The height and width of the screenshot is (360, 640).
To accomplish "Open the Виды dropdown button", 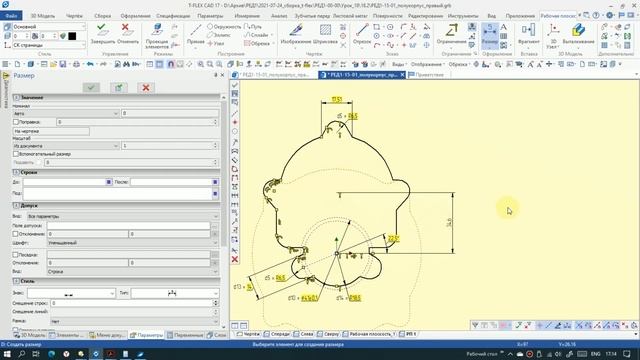I will point(399,64).
